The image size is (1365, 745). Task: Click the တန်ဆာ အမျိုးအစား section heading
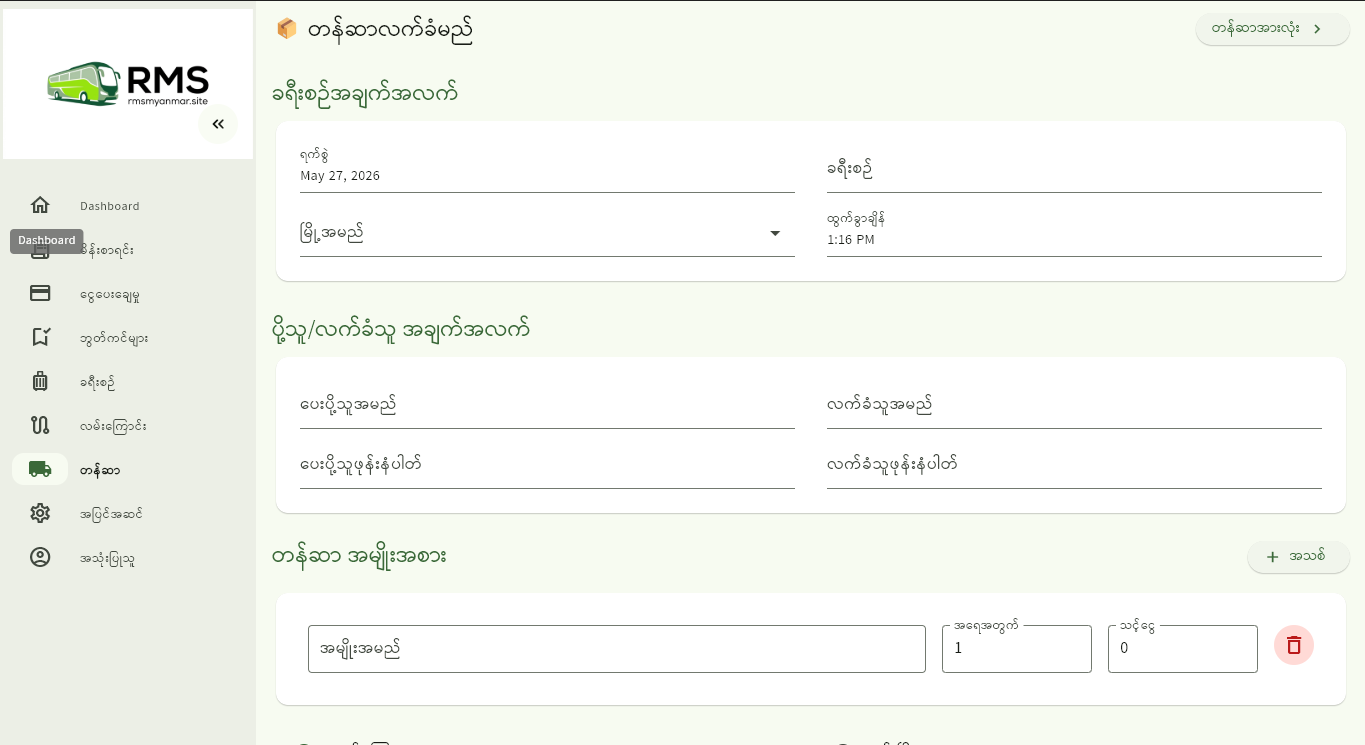click(x=359, y=556)
